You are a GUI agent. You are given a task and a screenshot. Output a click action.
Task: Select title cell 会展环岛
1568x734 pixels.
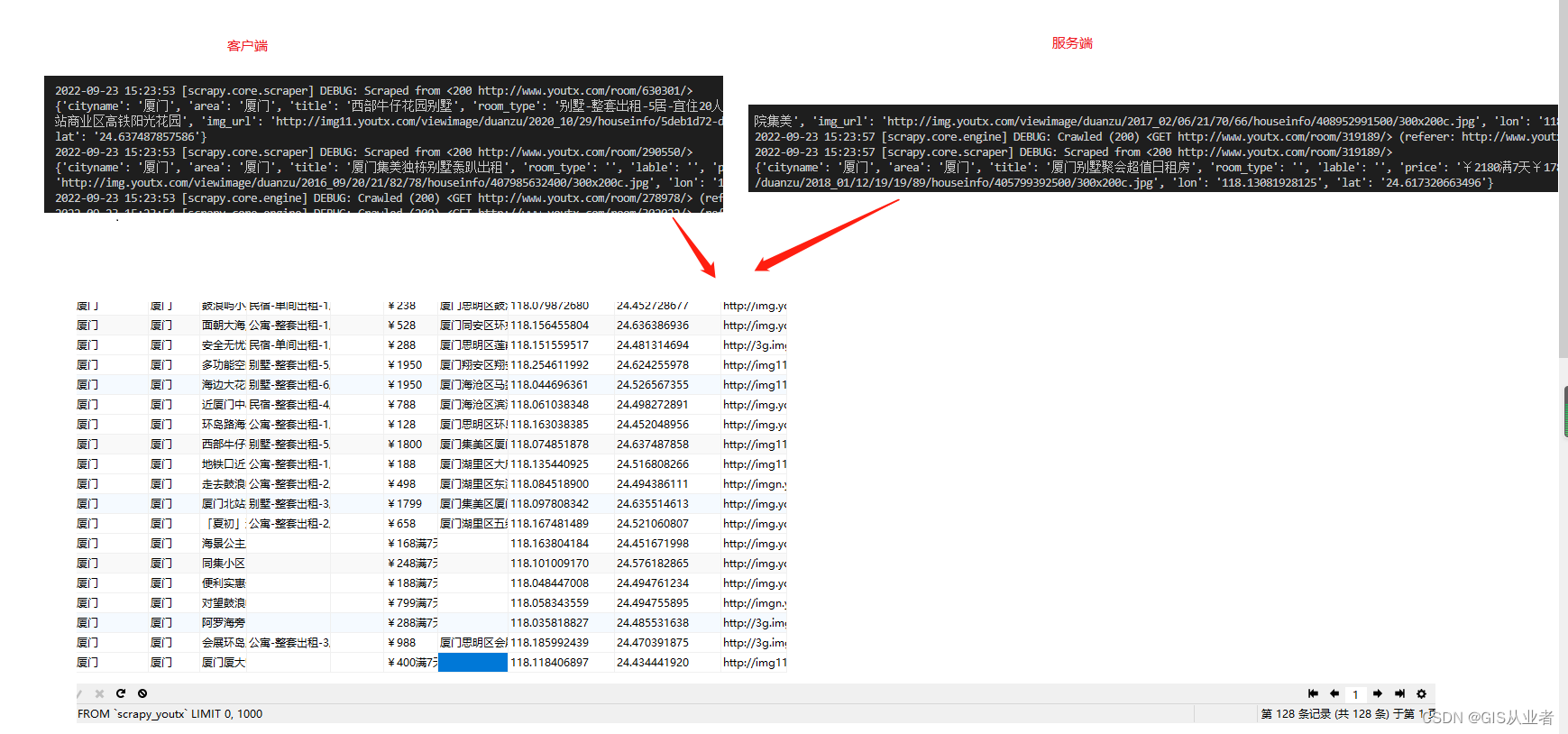[224, 643]
